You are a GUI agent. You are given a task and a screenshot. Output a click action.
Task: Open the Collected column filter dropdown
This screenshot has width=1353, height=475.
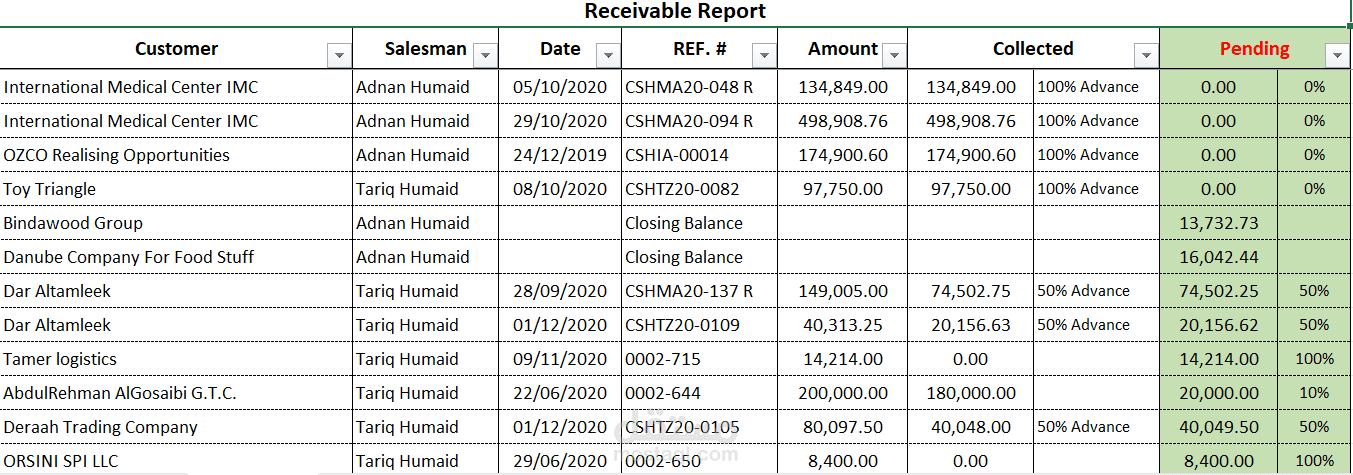[x=1145, y=55]
